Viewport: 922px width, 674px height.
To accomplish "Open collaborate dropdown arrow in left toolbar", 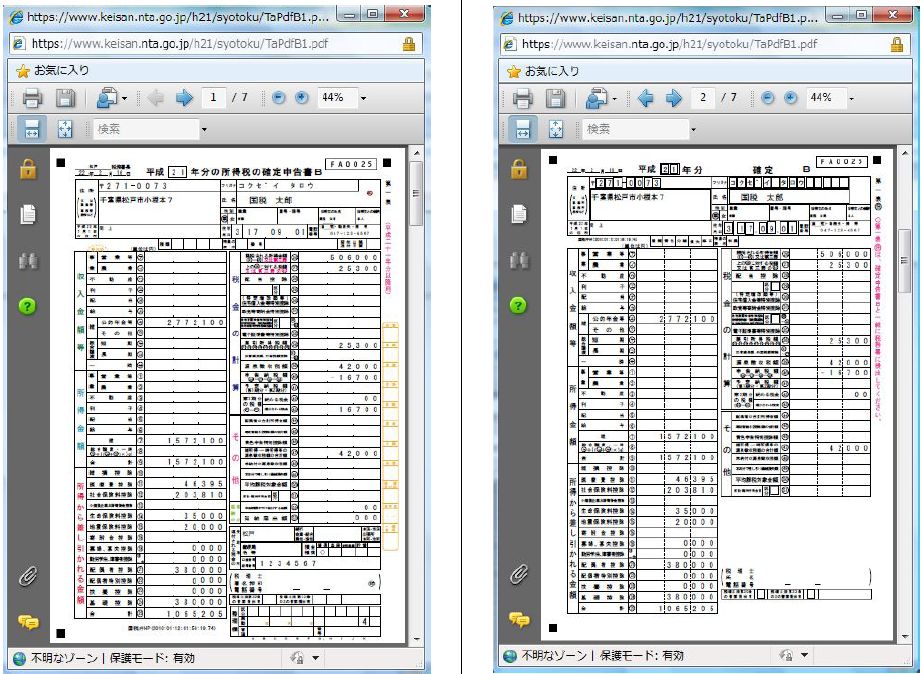I will coord(124,98).
